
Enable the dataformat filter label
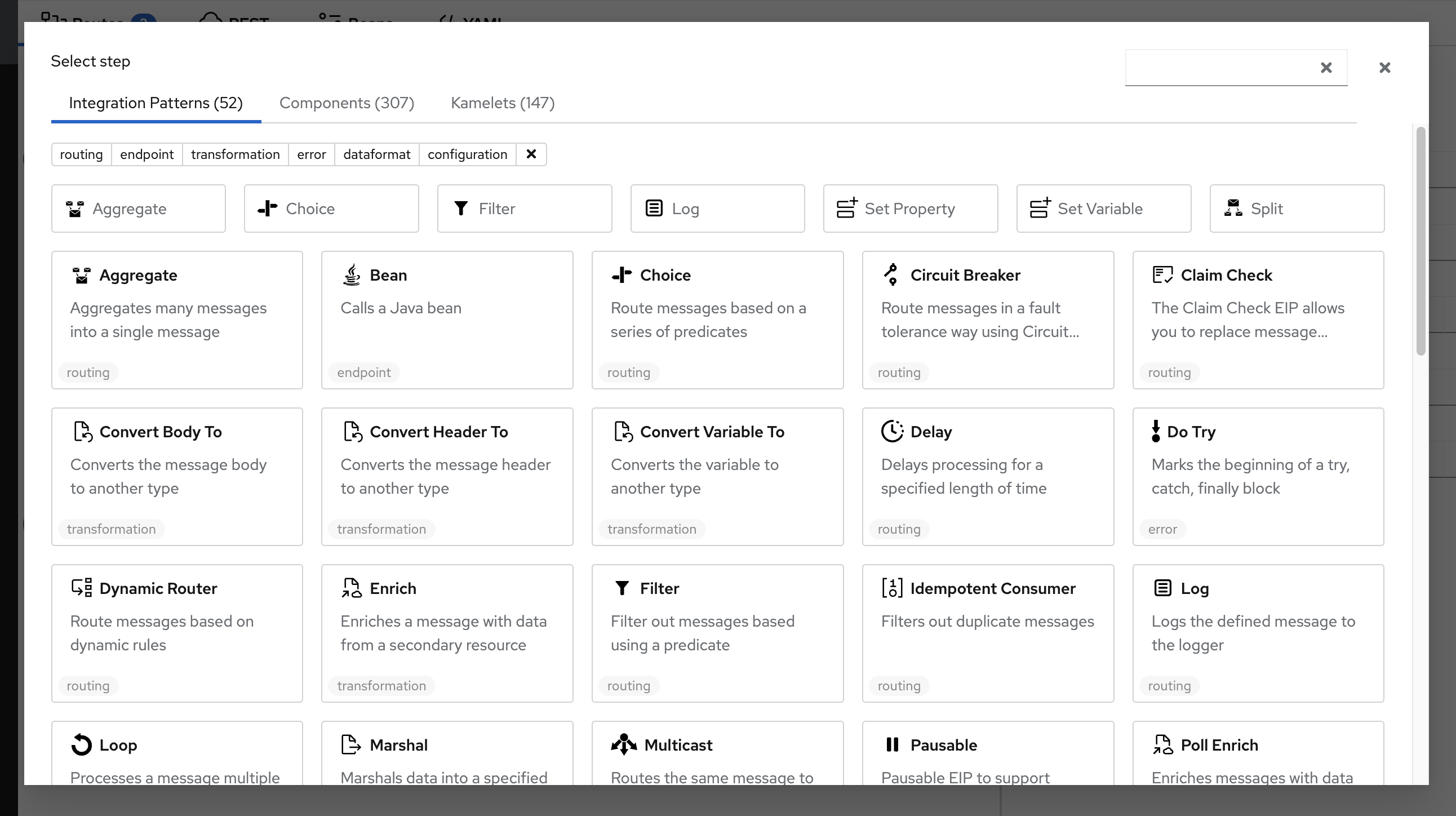376,154
